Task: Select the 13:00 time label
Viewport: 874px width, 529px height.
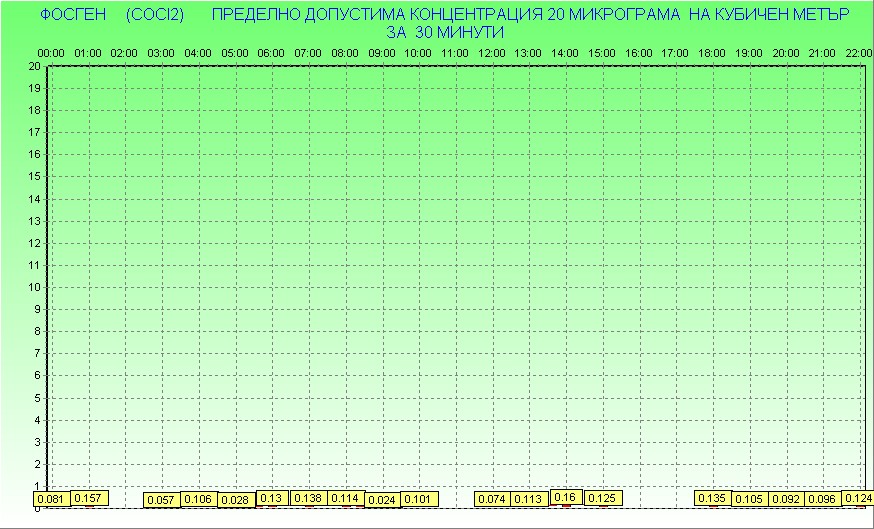Action: 528,54
